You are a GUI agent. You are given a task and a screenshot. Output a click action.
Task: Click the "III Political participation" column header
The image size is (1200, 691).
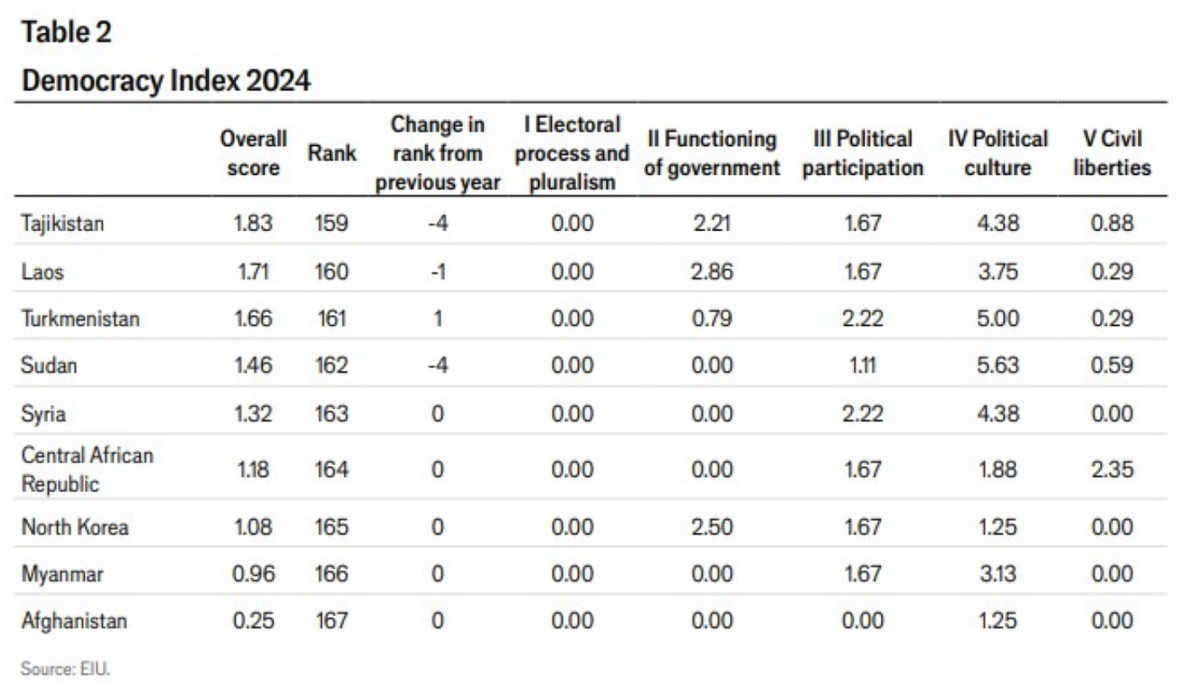click(862, 153)
